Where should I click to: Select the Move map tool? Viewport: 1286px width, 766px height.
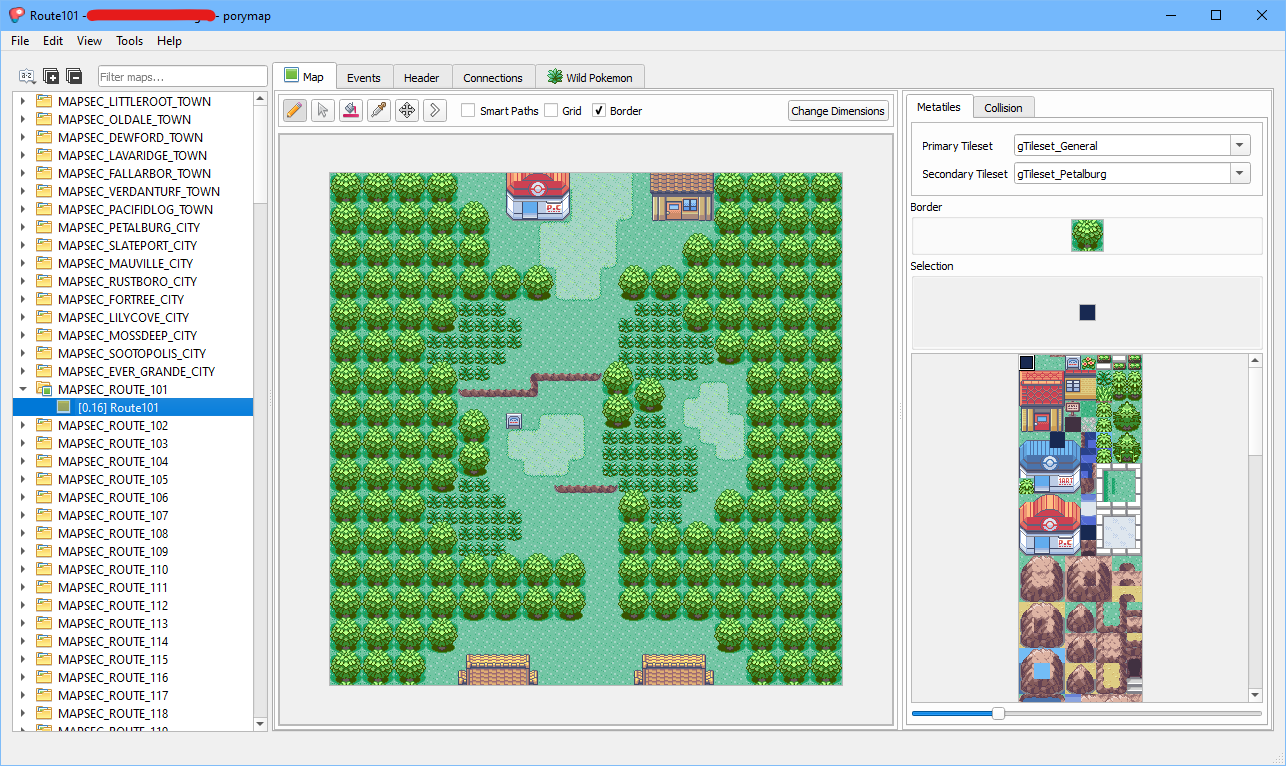pos(407,110)
